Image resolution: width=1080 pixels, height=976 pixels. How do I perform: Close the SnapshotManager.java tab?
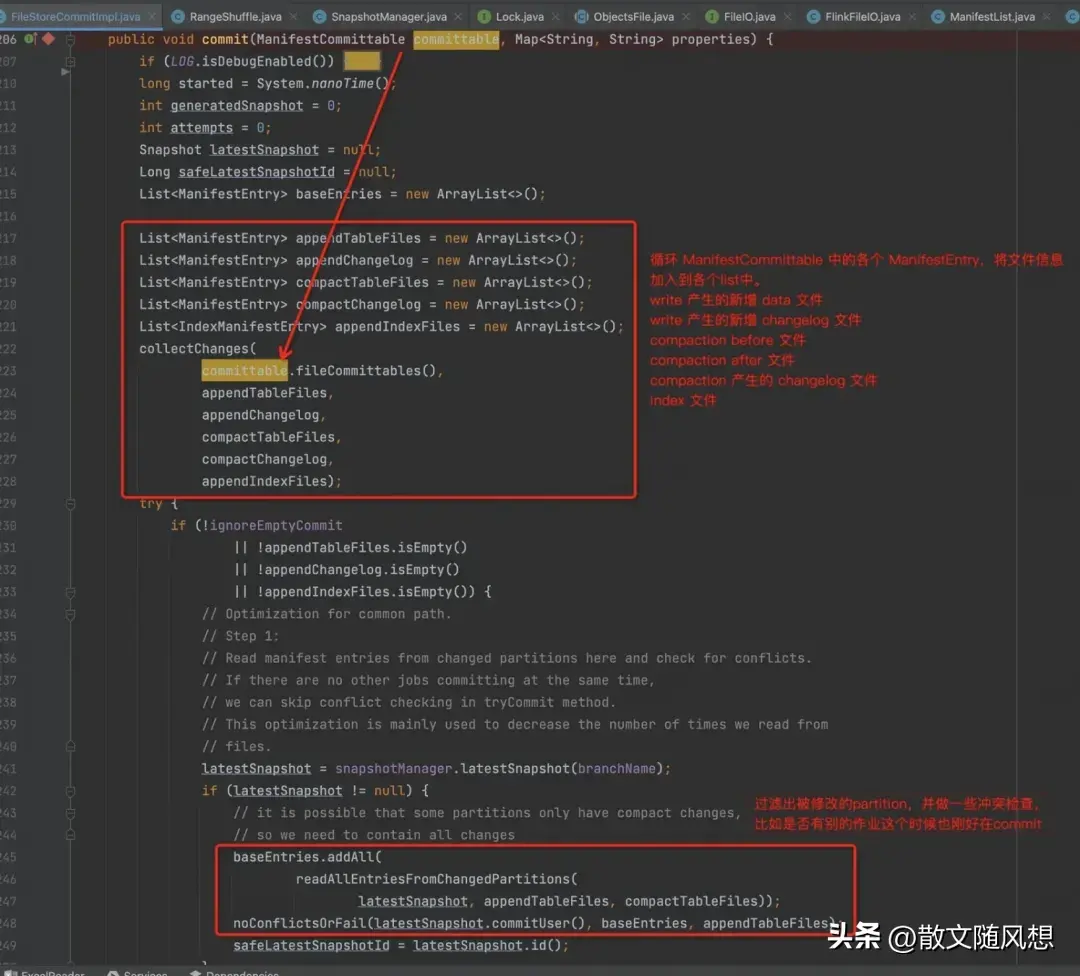[458, 17]
